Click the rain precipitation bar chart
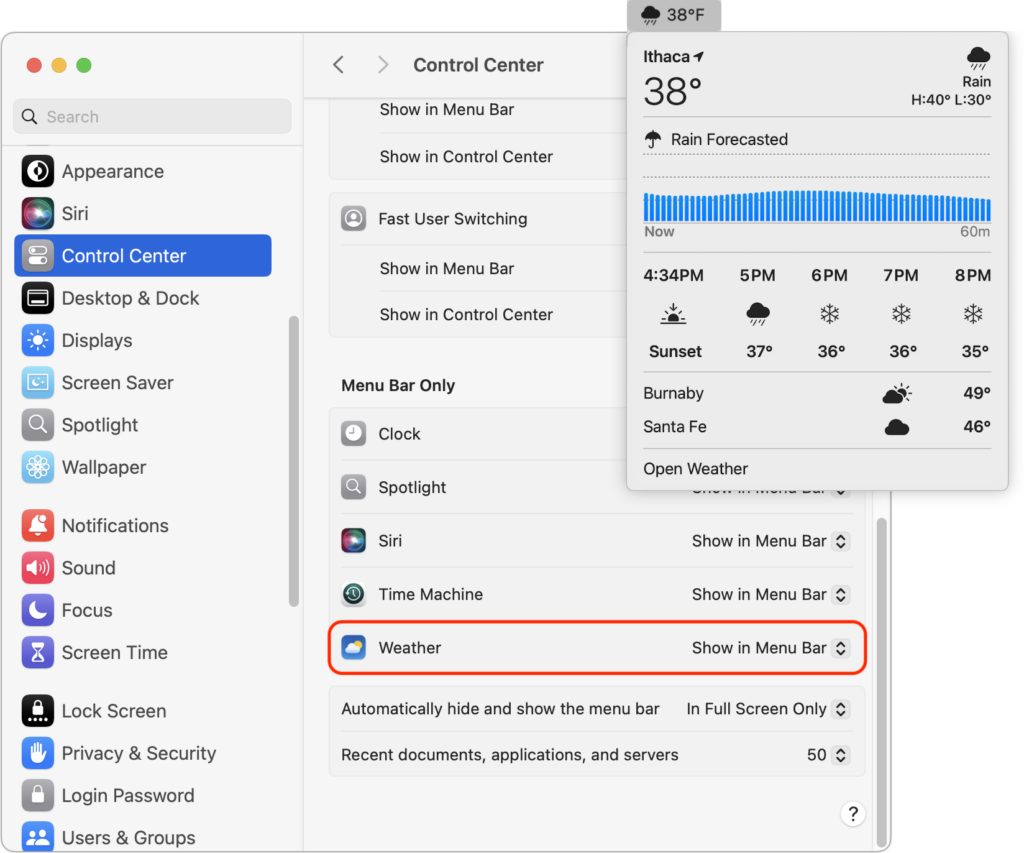1024x853 pixels. click(x=817, y=206)
